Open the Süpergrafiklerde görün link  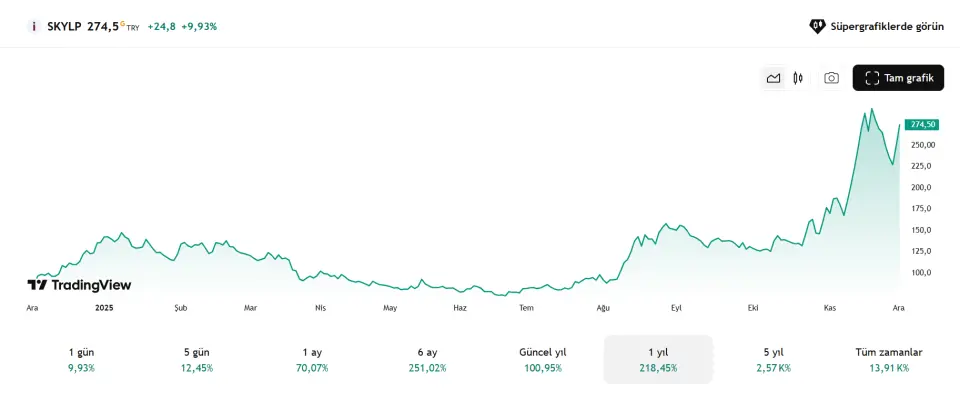(x=876, y=26)
